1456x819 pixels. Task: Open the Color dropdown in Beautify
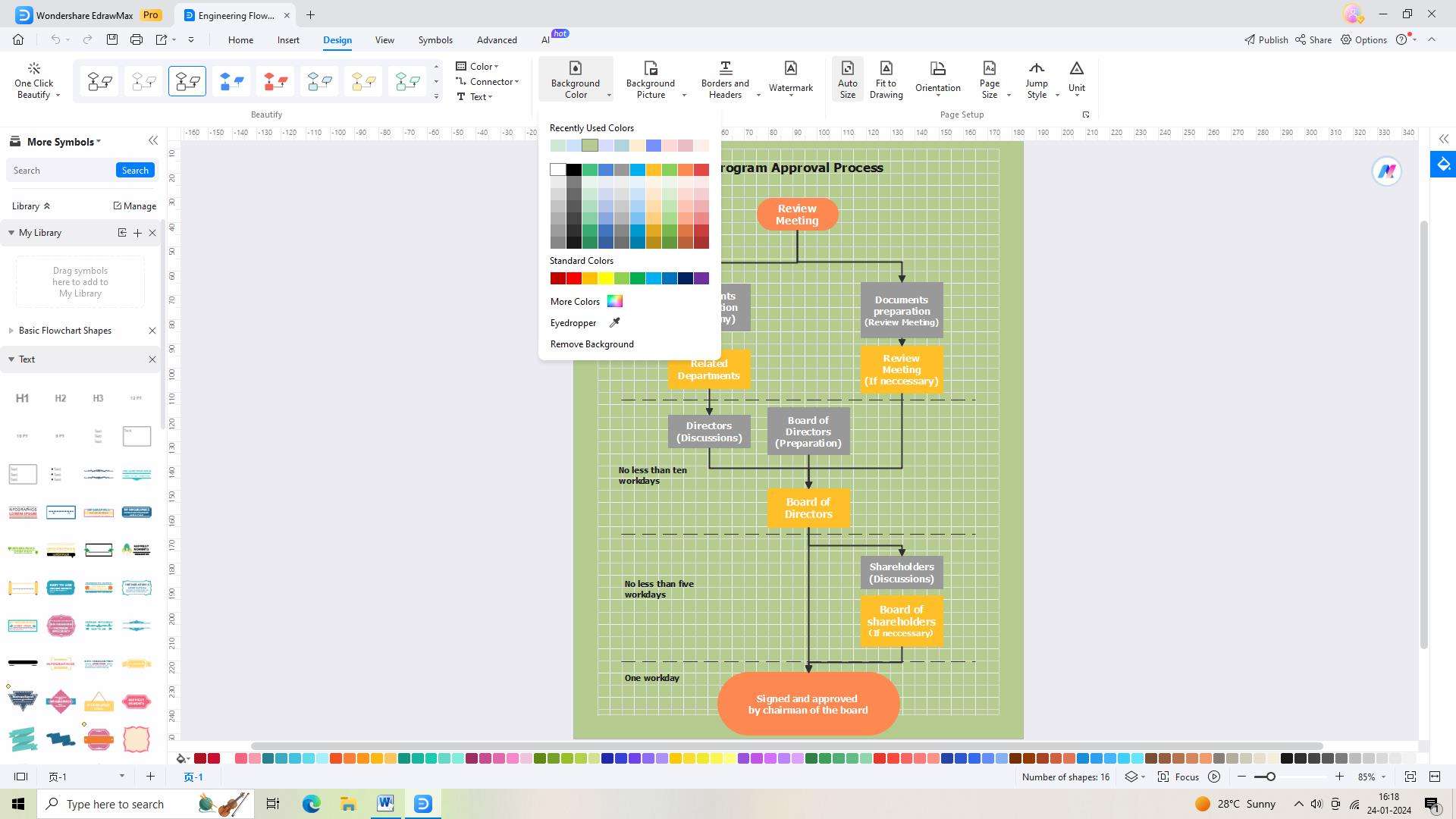coord(478,67)
